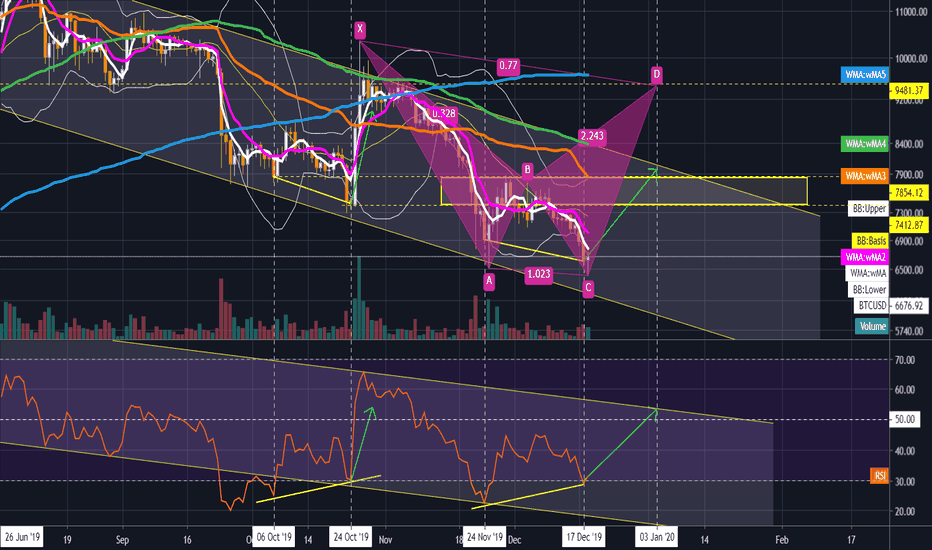932x550 pixels.
Task: Select the Dec tick on time axis
Action: 515,540
